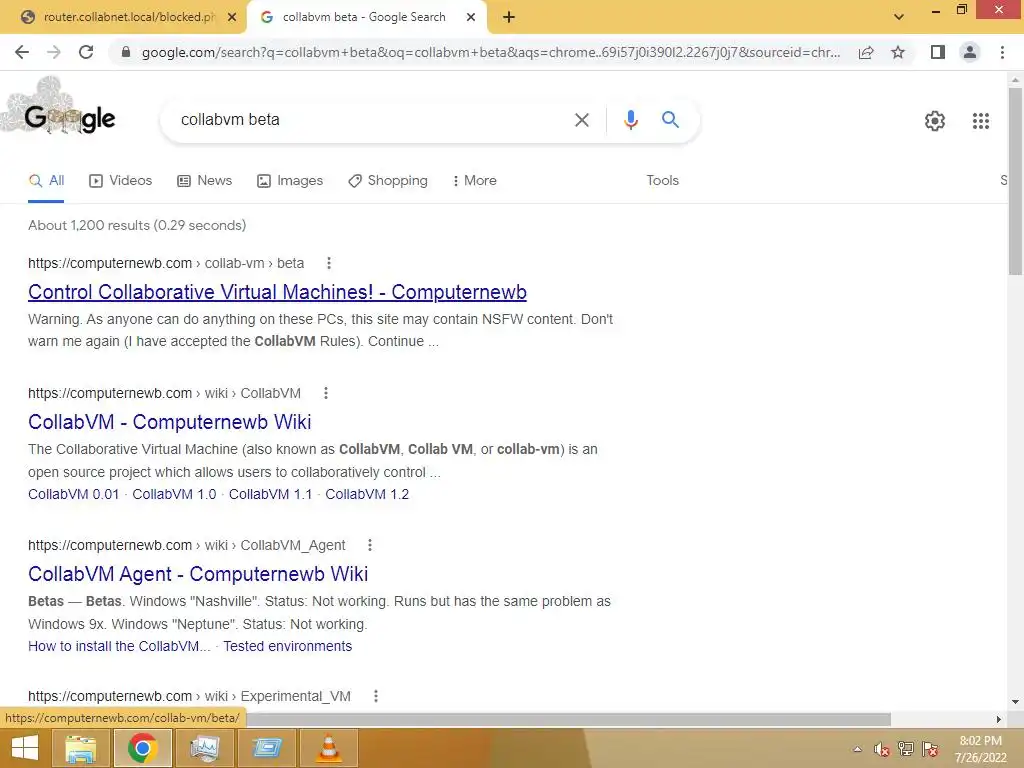
Task: Select the collabvm beta Google Search tab
Action: point(366,17)
